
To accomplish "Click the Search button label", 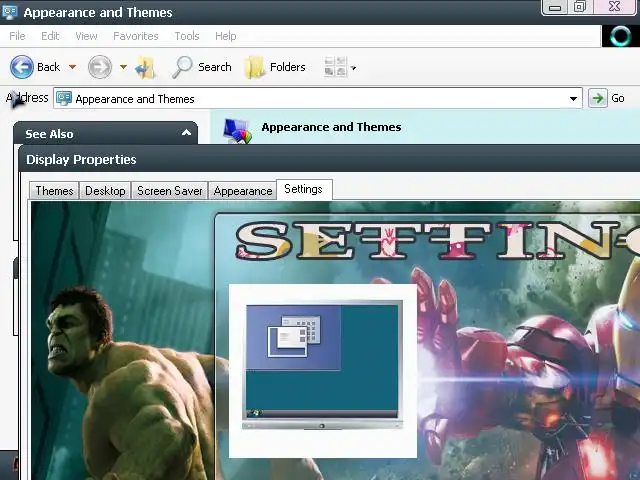I will [x=215, y=67].
